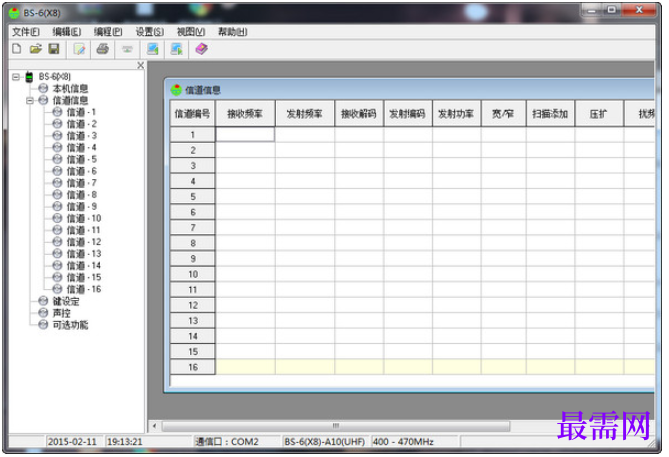Click the write-to-radio toolbar icon
The width and height of the screenshot is (669, 457).
click(x=176, y=49)
